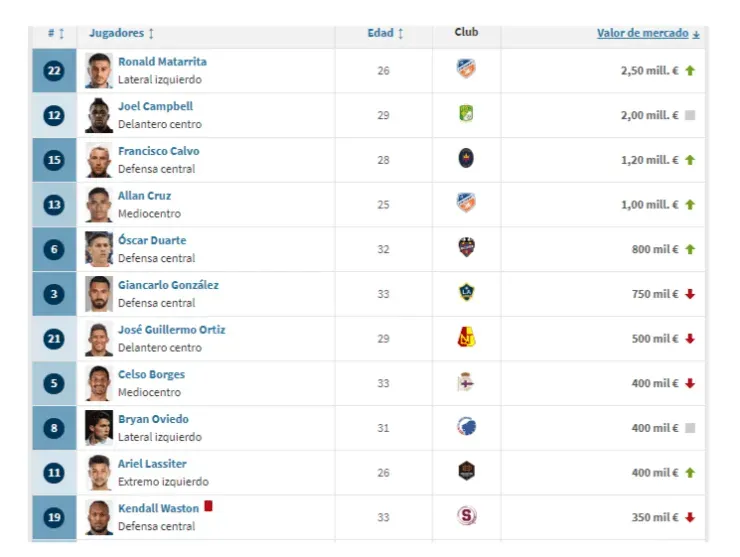Click Joel Campbell's player photo
The width and height of the screenshot is (740, 557).
point(99,115)
